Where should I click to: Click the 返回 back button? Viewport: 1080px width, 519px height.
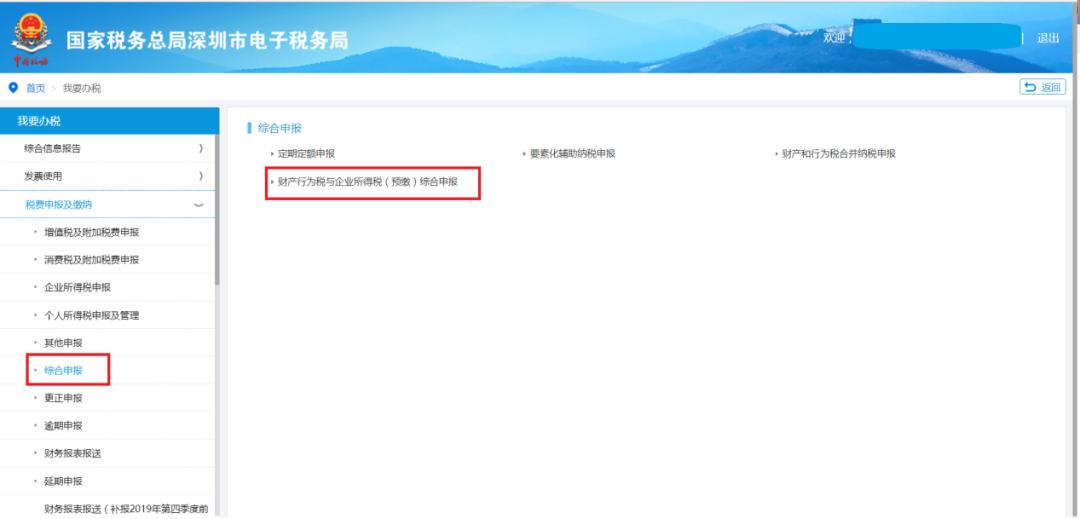pyautogui.click(x=1042, y=88)
